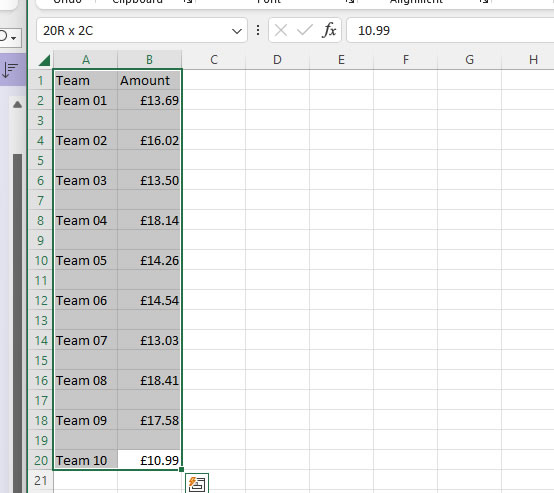Open the Name Box dropdown arrow
Image resolution: width=554 pixels, height=493 pixels.
coord(237,31)
